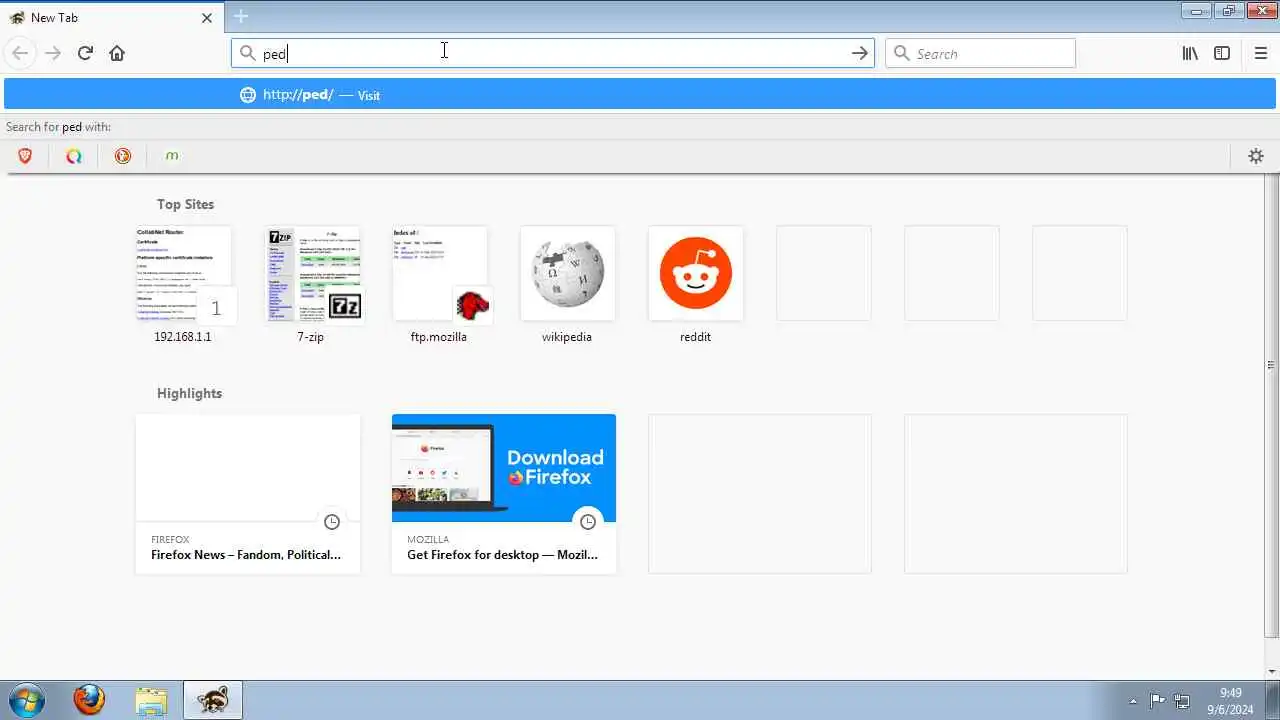This screenshot has width=1280, height=720.
Task: Click the scrollbar down arrow
Action: point(1272,671)
